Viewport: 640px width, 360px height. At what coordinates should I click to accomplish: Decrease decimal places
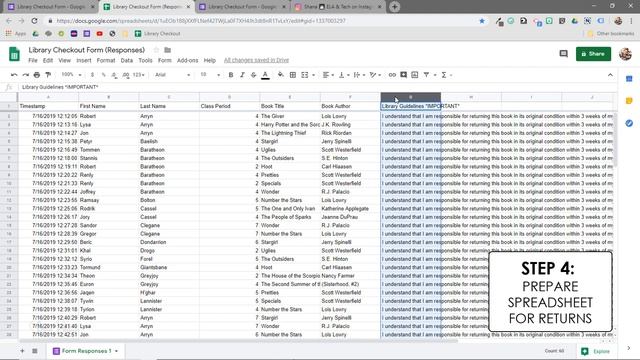click(115, 75)
